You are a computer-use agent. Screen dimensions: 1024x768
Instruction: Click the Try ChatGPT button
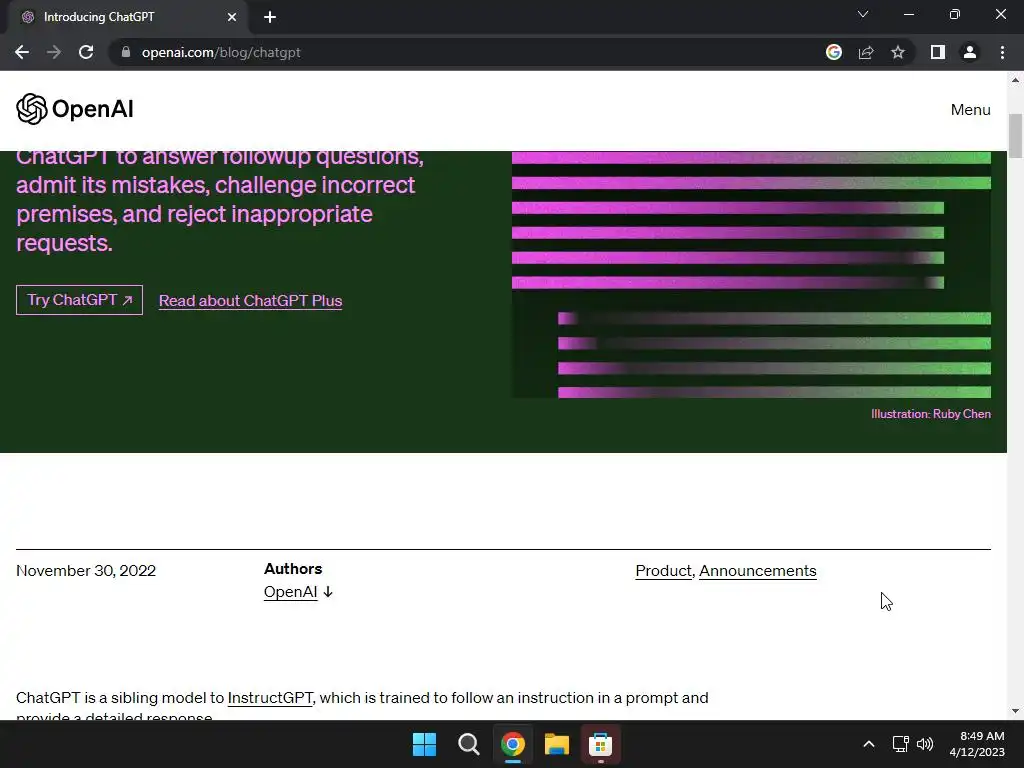[x=79, y=300]
